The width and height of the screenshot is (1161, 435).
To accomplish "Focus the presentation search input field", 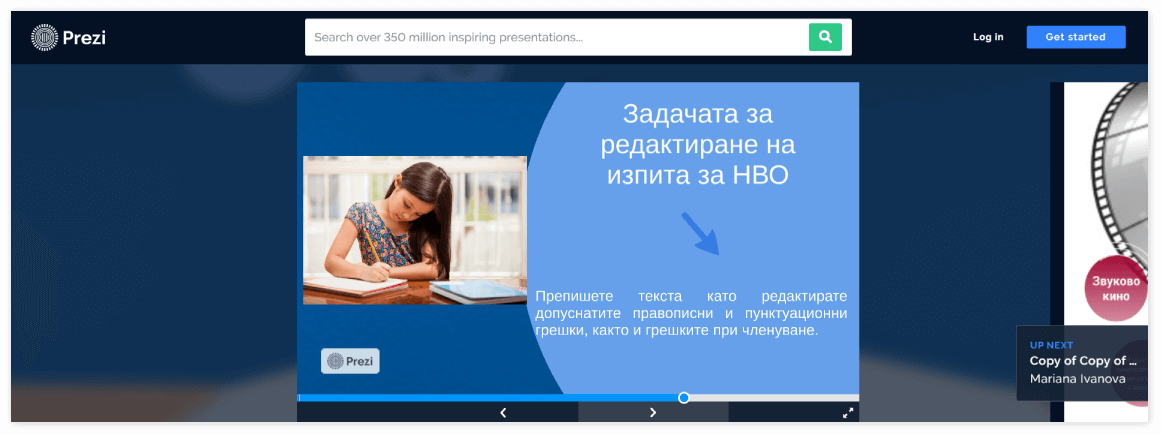I will tap(555, 37).
